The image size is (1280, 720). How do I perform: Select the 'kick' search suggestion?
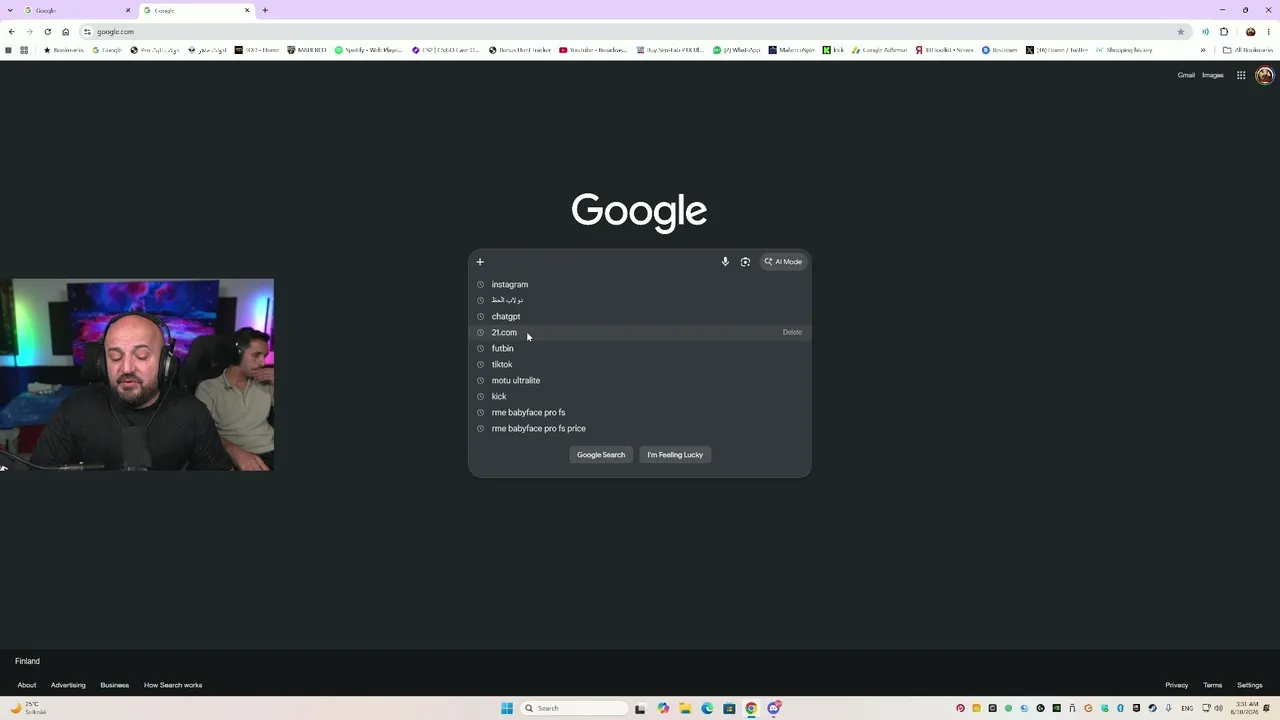pyautogui.click(x=640, y=396)
